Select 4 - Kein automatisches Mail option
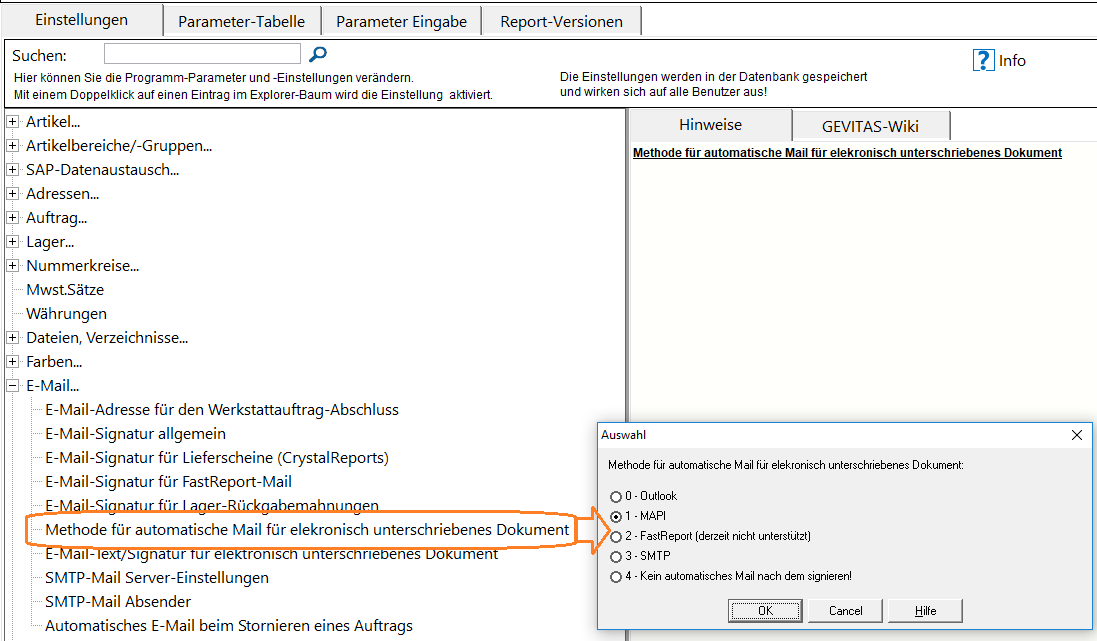The image size is (1097, 641). pos(616,577)
